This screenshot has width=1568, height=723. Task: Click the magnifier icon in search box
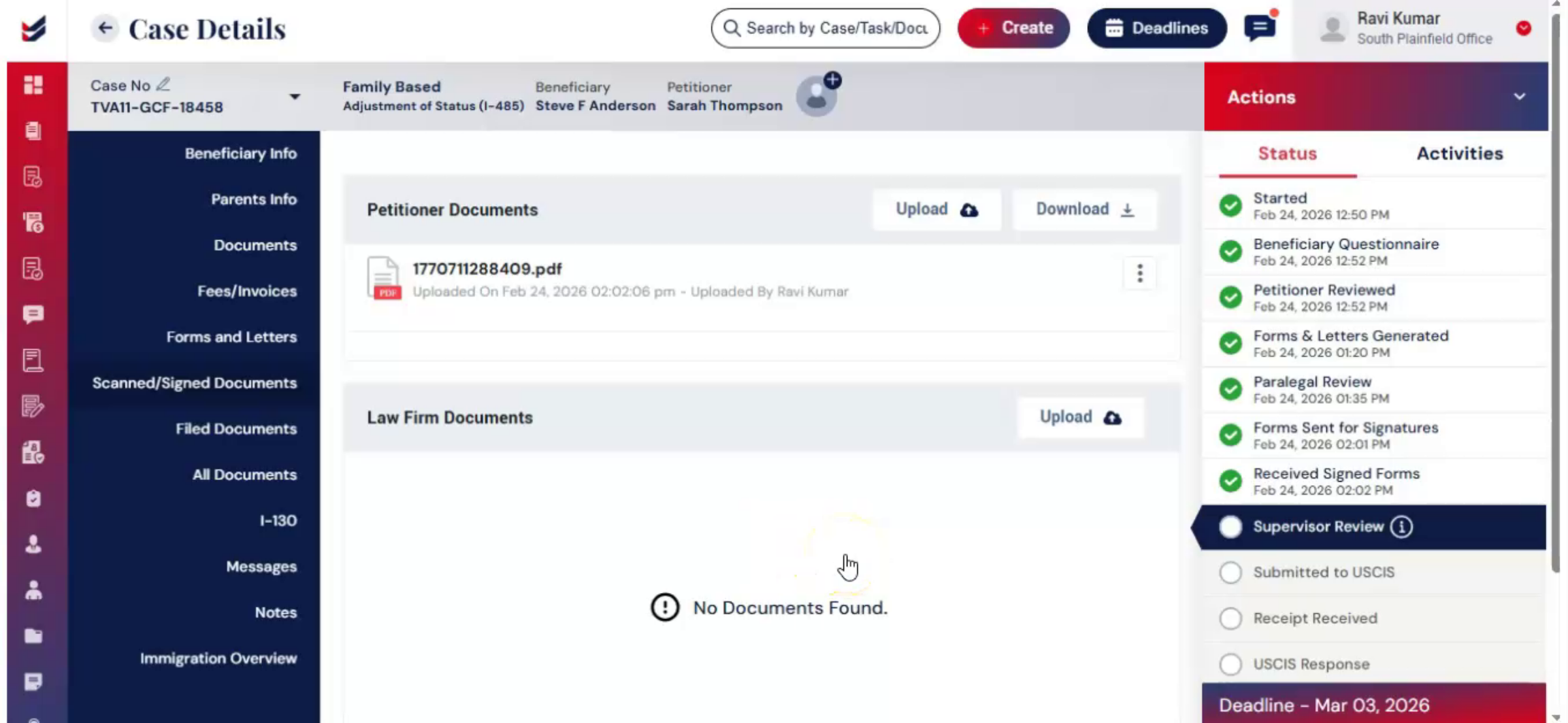732,28
